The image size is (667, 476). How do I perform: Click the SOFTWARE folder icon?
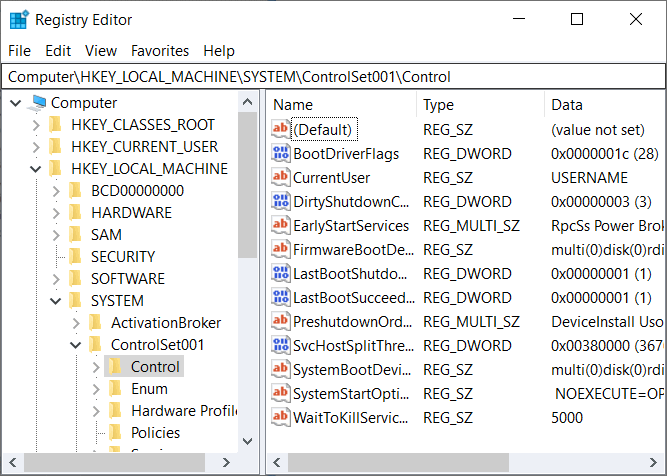tap(75, 279)
